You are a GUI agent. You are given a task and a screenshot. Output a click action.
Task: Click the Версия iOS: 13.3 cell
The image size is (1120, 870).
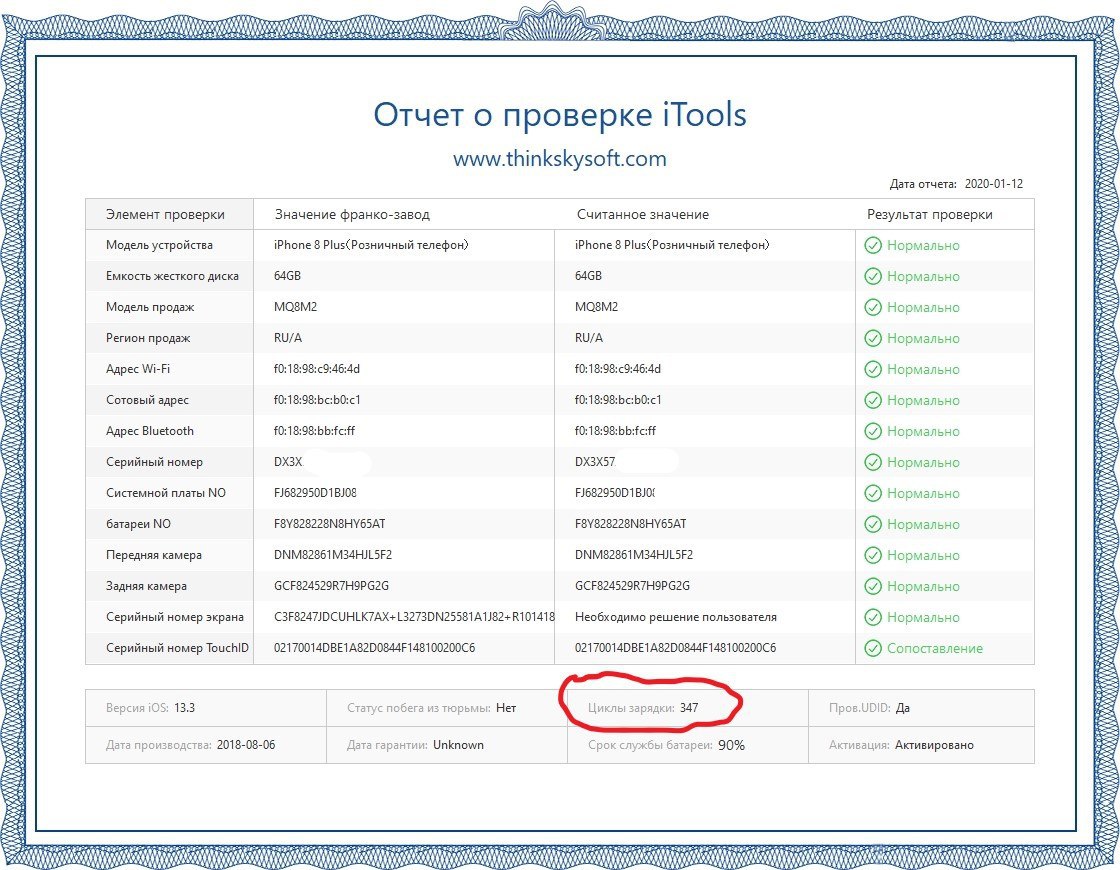206,708
